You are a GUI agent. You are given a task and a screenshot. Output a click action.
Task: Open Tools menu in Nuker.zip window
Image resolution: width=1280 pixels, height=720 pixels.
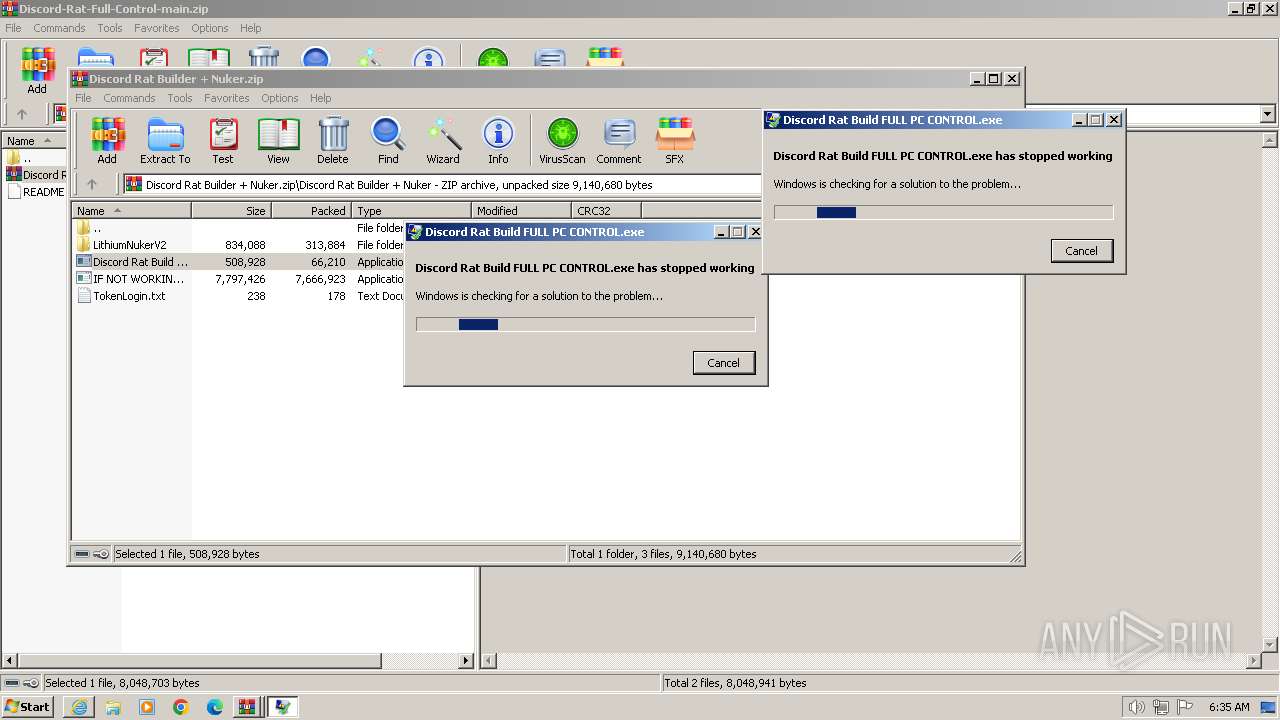point(180,98)
